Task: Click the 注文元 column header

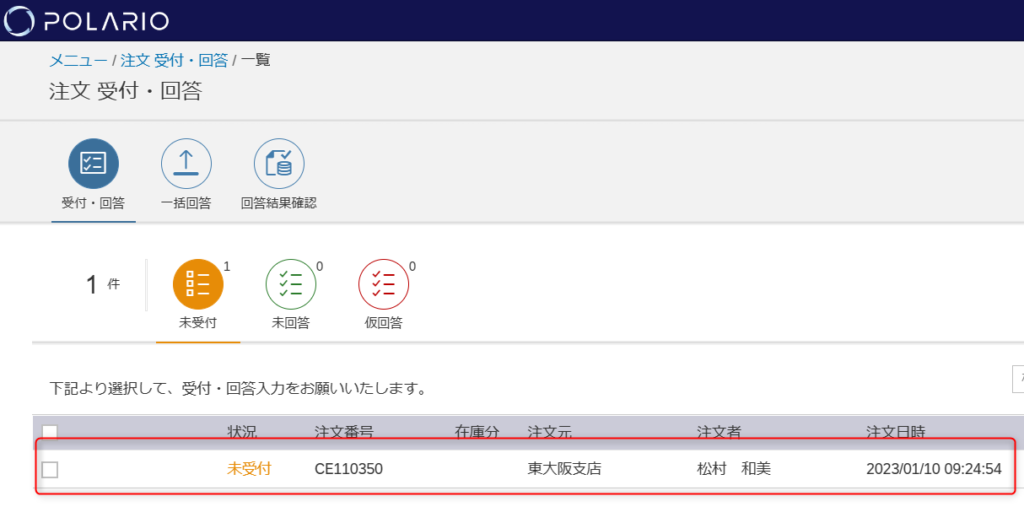Action: (550, 432)
